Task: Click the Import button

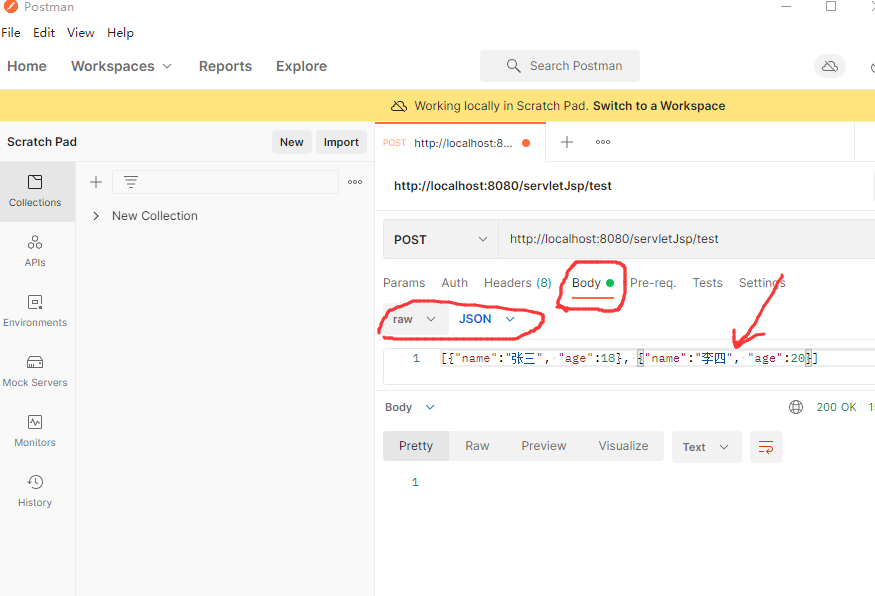Action: [x=342, y=142]
